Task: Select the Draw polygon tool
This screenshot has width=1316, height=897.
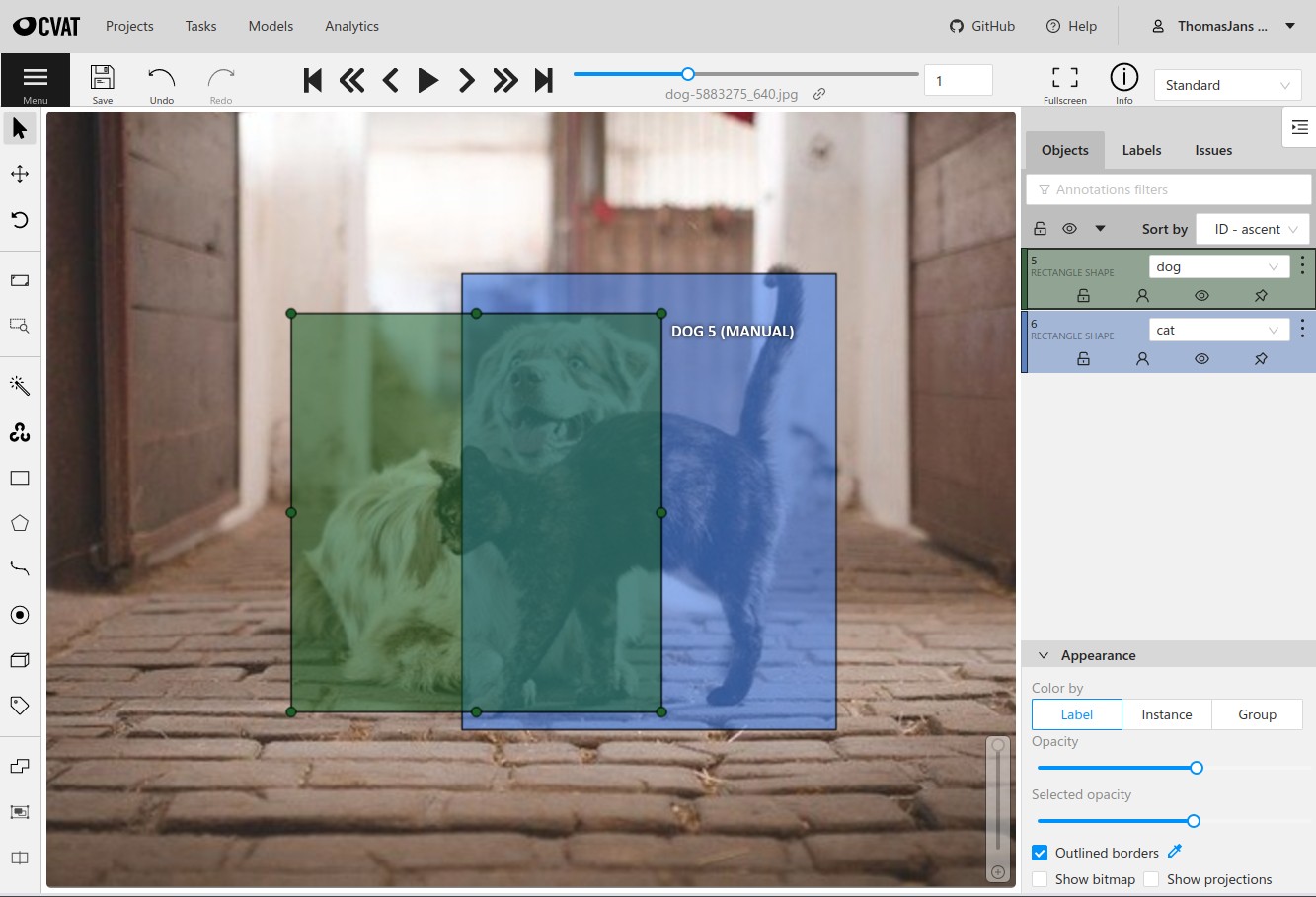Action: [20, 523]
